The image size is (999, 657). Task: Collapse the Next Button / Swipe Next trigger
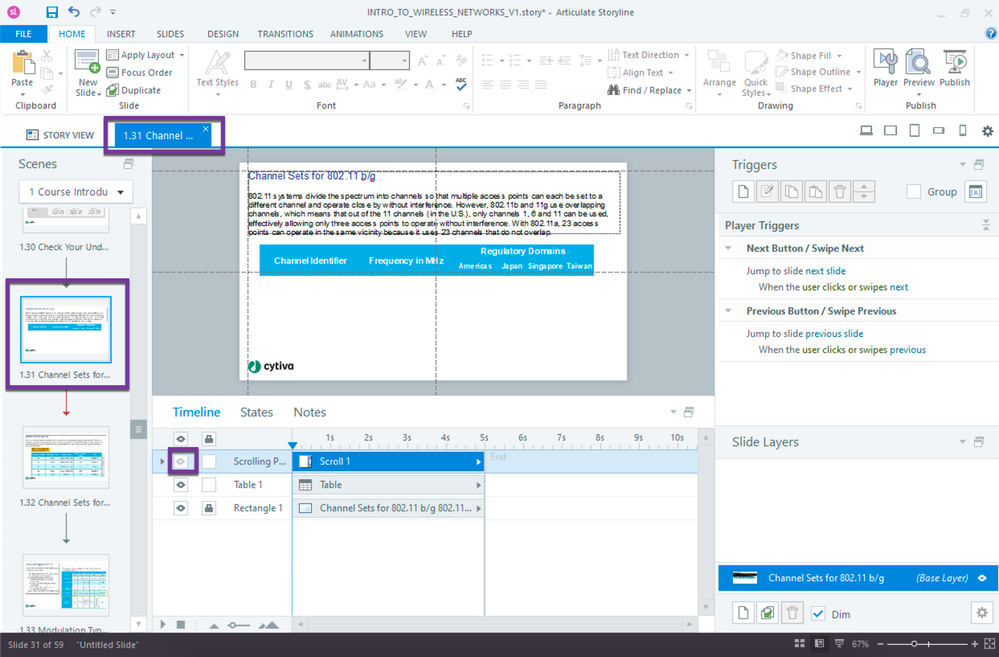[x=730, y=248]
